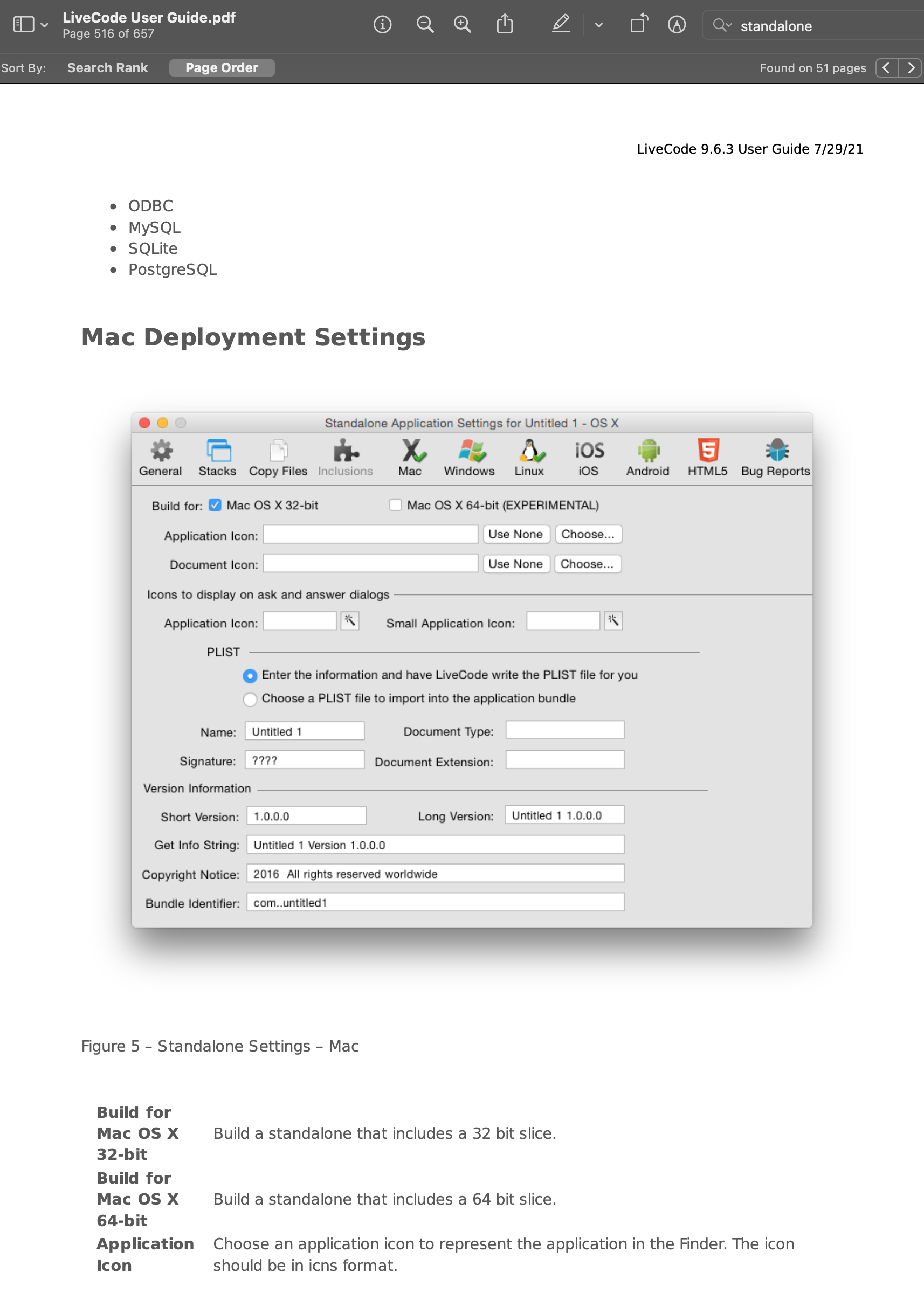Open the highlight options dropdown arrow

tap(598, 25)
